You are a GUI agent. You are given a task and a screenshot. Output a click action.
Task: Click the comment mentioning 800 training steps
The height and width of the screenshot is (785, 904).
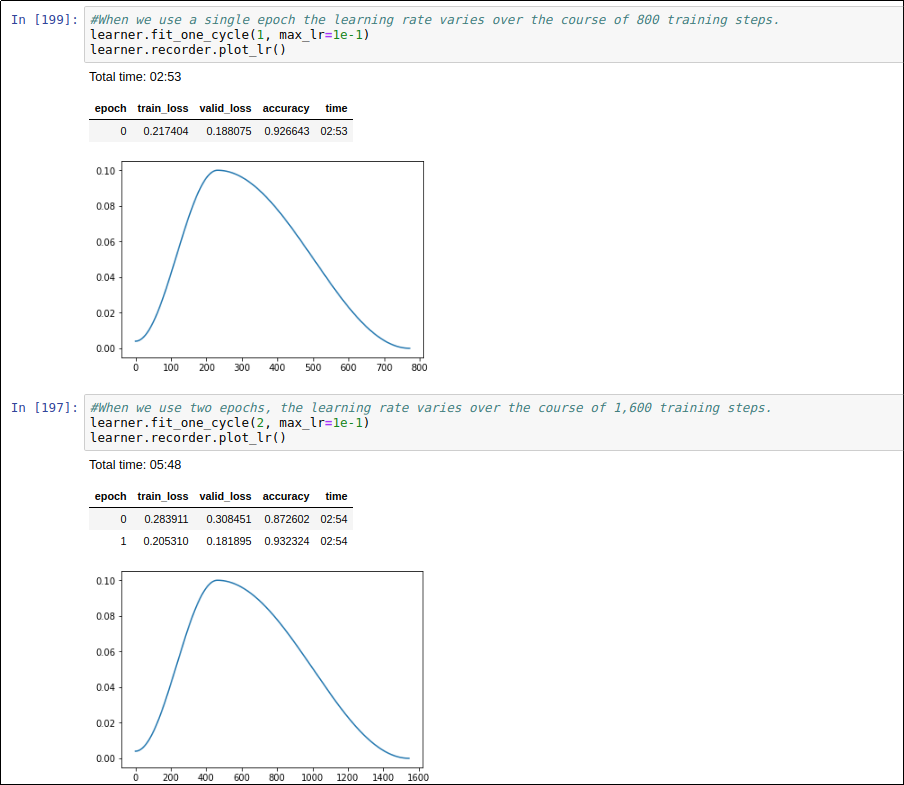pyautogui.click(x=434, y=20)
